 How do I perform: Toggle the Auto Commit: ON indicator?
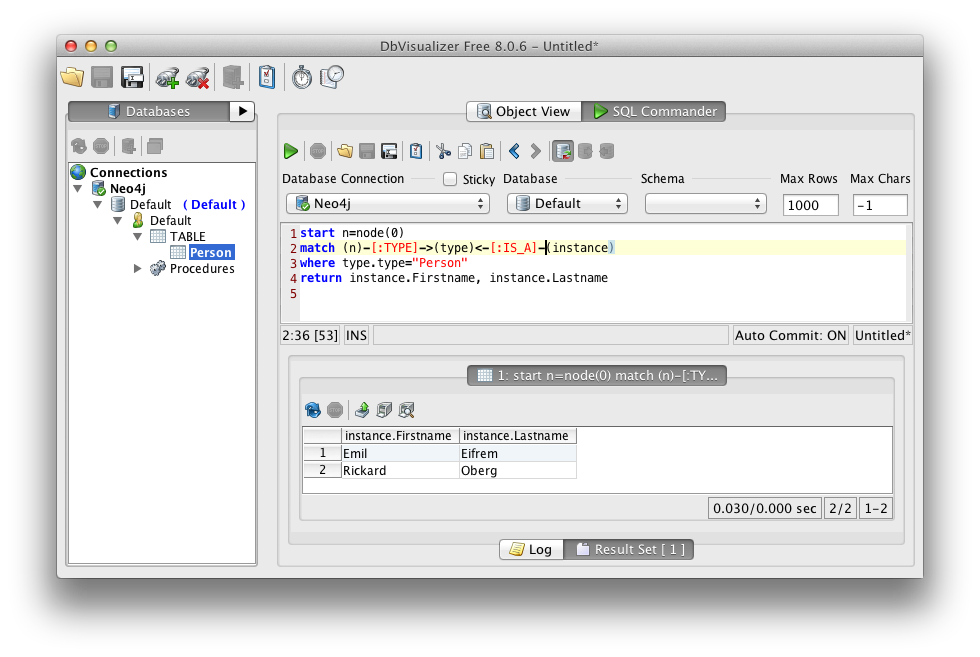point(790,336)
